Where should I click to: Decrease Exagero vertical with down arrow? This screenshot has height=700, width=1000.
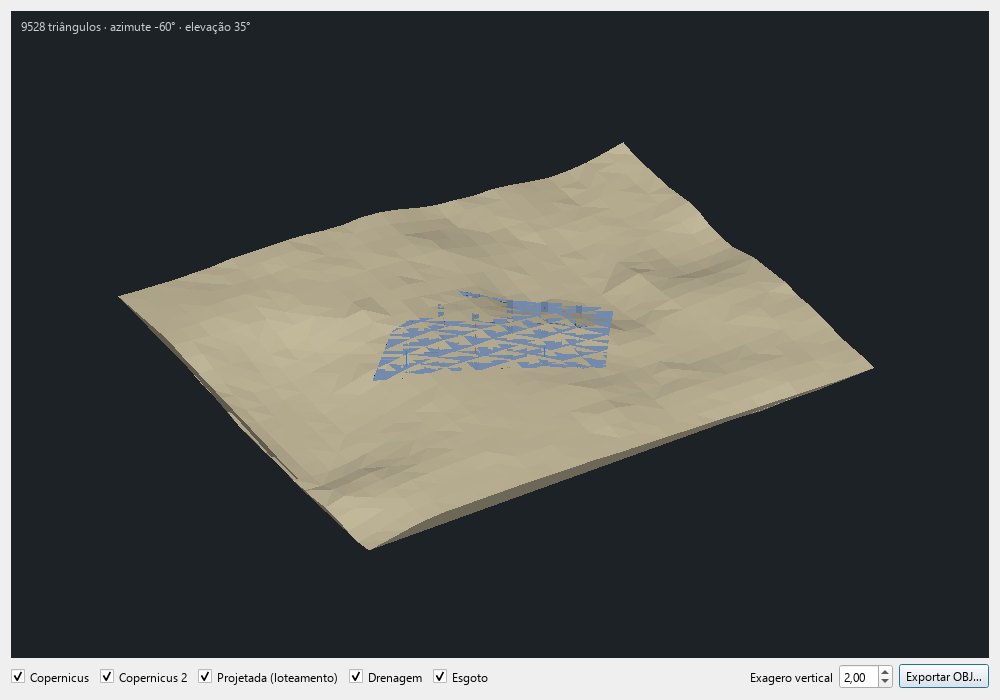885,682
